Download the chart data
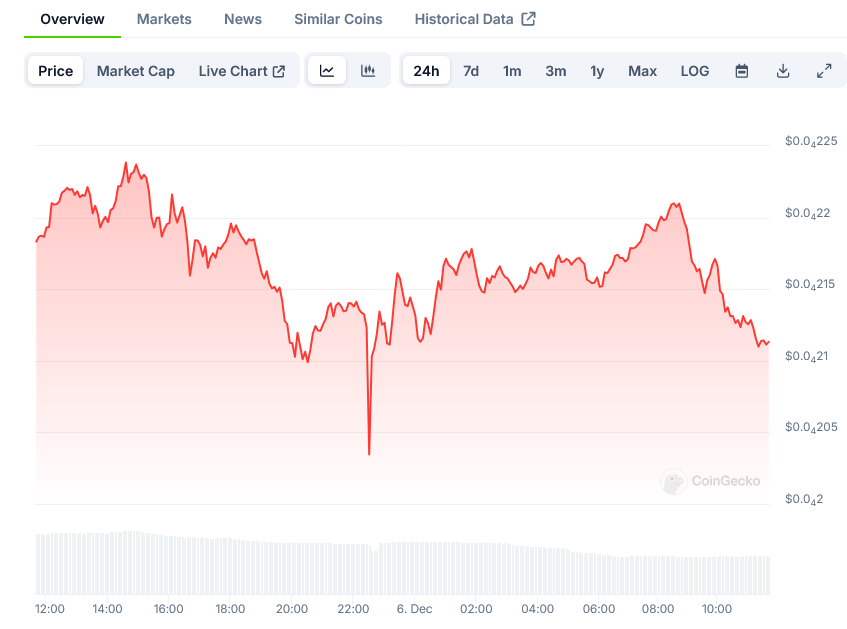Image resolution: width=847 pixels, height=629 pixels. coord(783,71)
